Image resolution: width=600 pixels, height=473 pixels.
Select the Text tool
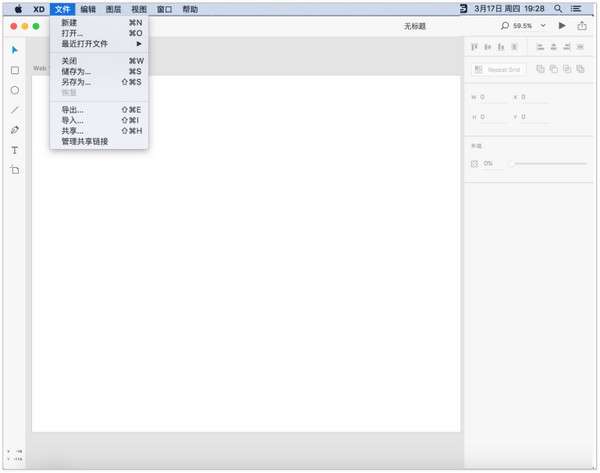(15, 150)
